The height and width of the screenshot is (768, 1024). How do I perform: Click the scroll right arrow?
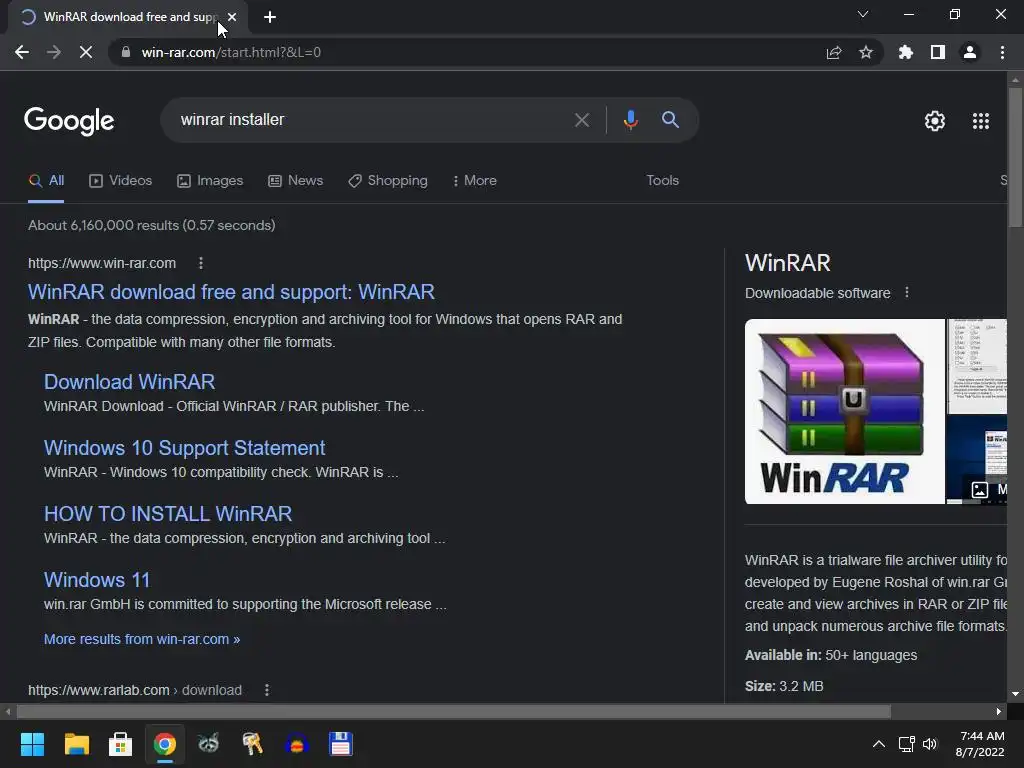click(999, 712)
